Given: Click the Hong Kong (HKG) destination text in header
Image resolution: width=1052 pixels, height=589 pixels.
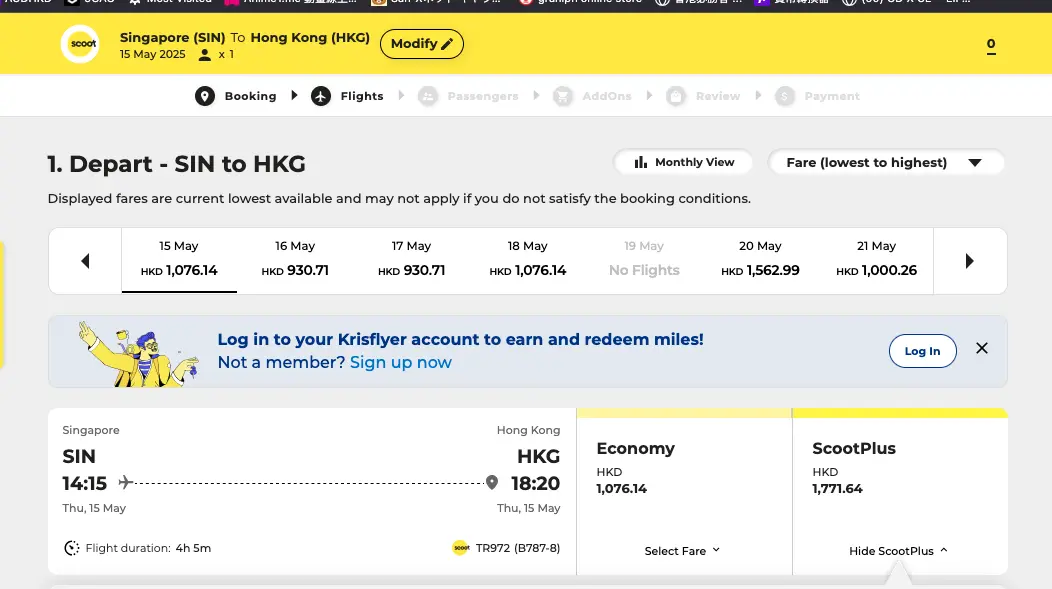Looking at the screenshot, I should pyautogui.click(x=310, y=38).
